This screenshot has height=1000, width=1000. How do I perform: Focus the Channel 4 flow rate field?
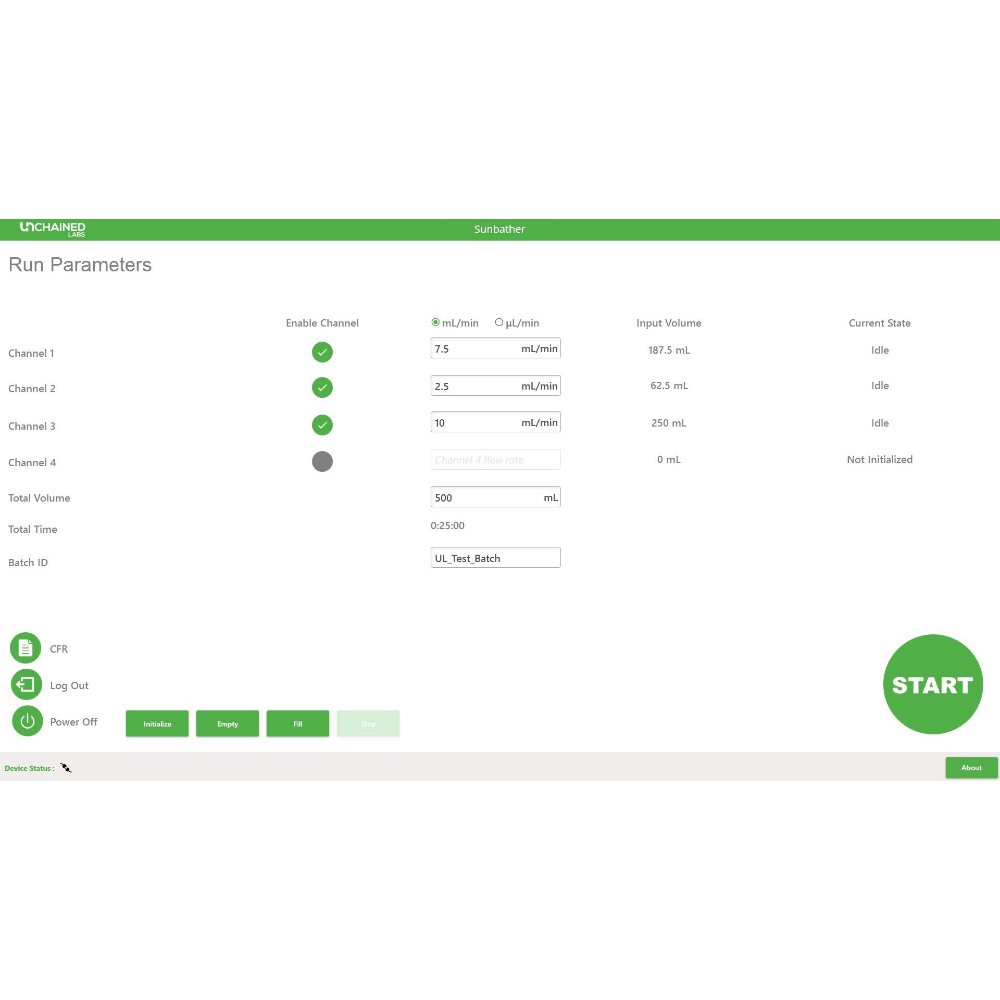click(495, 460)
